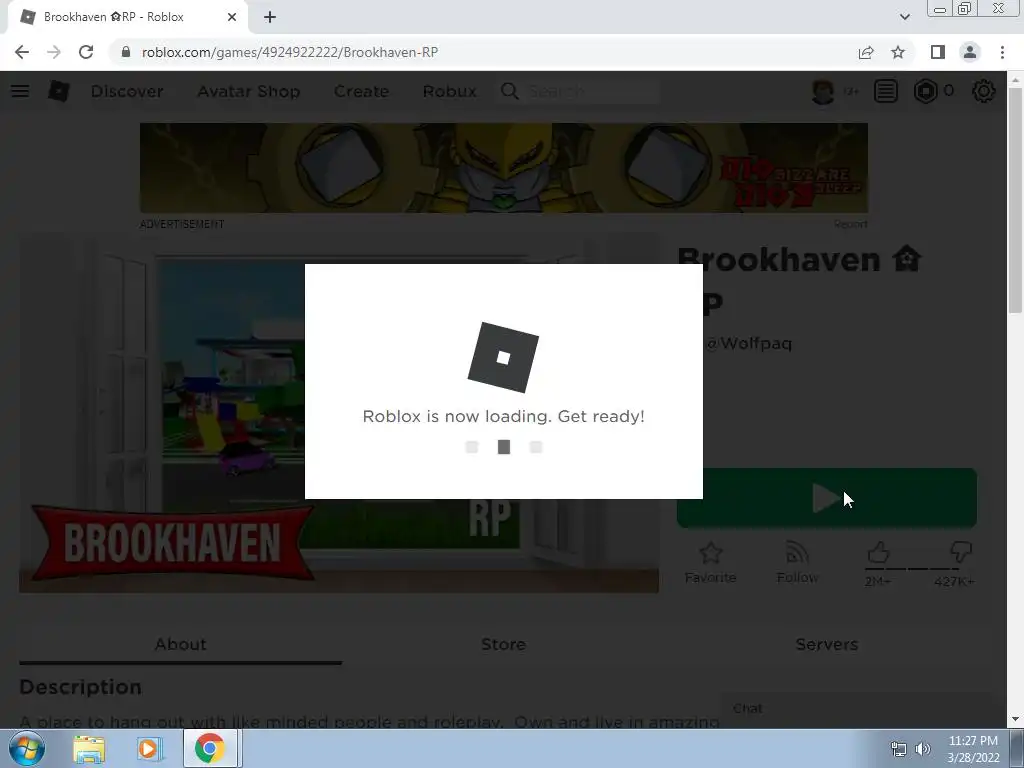
Task: Click the banner advertisement image
Action: 504,168
